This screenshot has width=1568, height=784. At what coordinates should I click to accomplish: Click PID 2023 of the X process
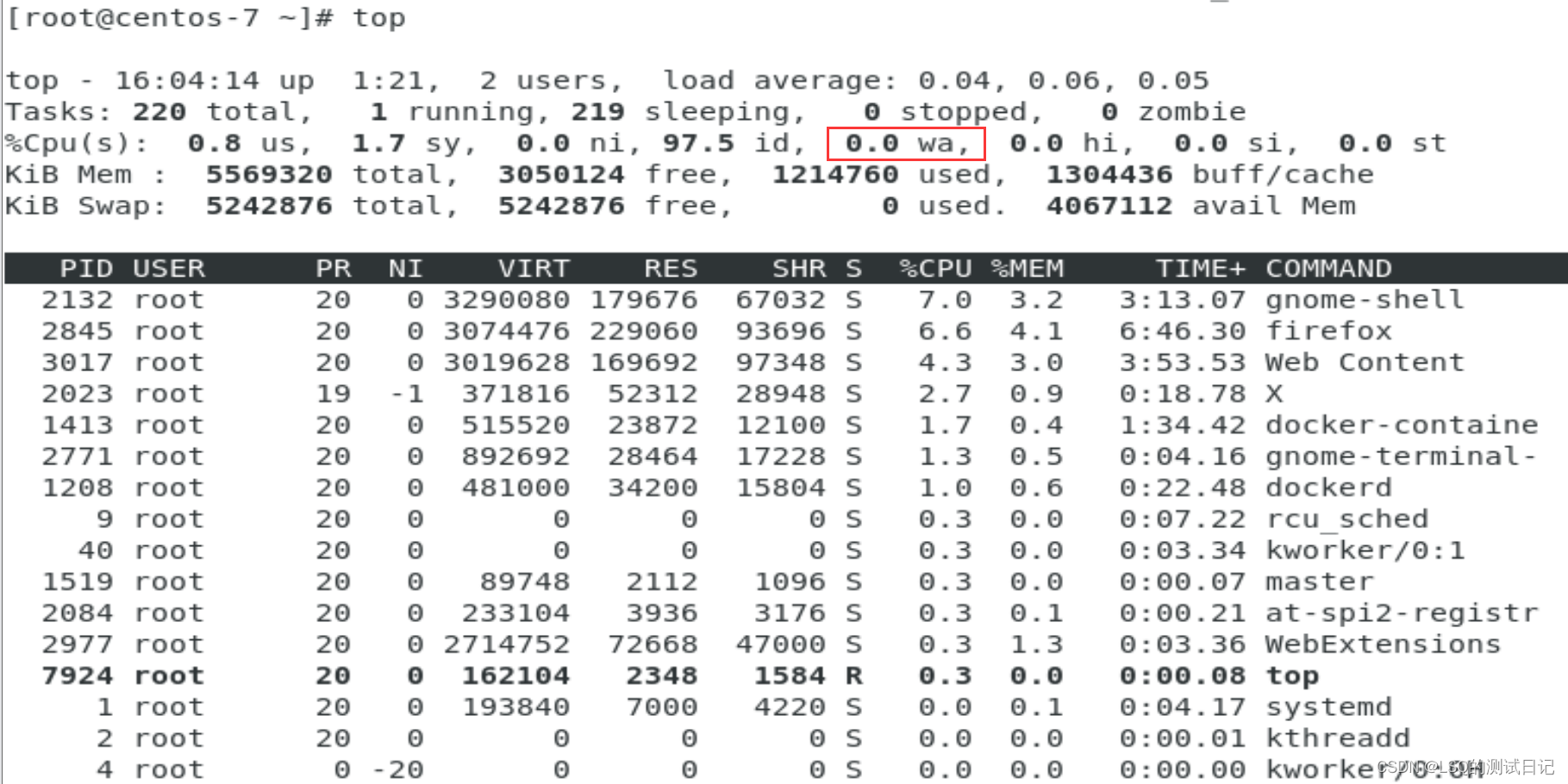pos(78,394)
